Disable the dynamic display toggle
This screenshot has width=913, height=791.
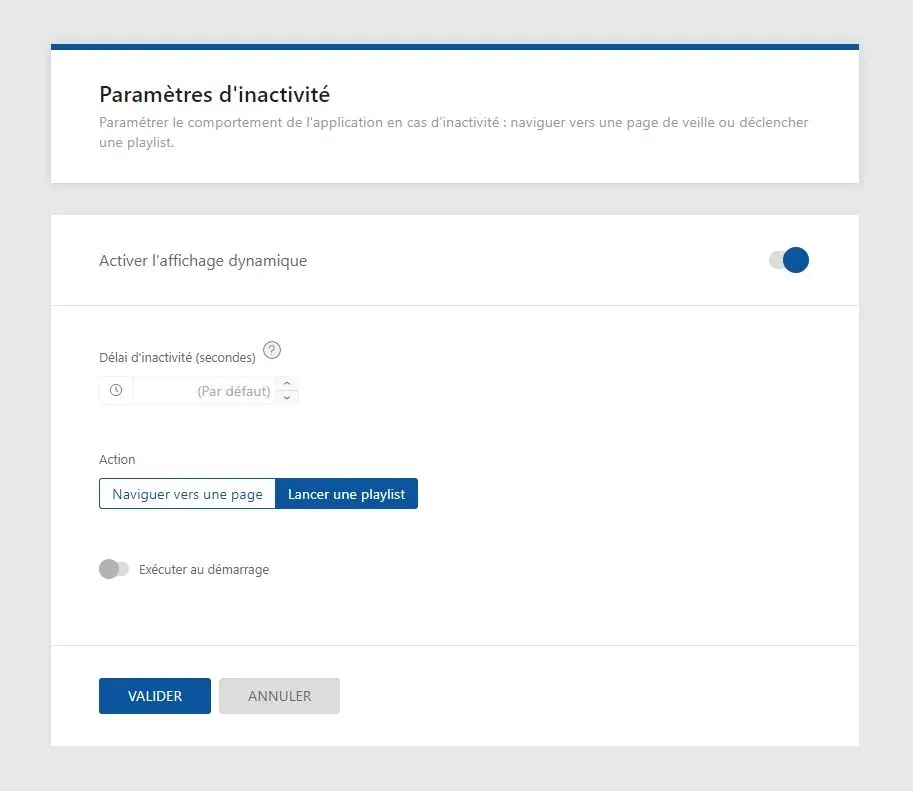click(789, 261)
